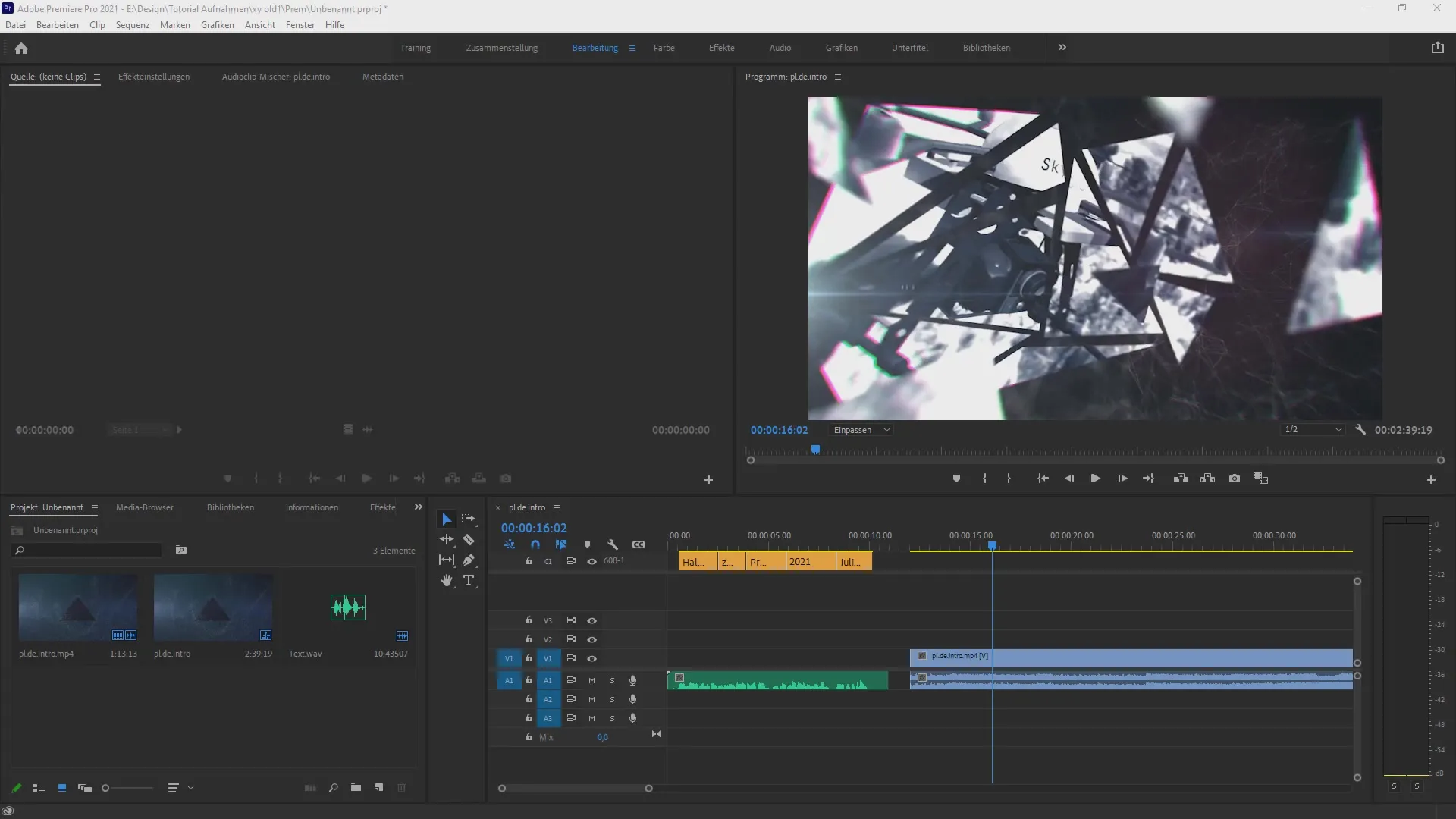Click timeline timecode 00:00:16:02
Viewport: 1456px width, 819px height.
pos(534,528)
